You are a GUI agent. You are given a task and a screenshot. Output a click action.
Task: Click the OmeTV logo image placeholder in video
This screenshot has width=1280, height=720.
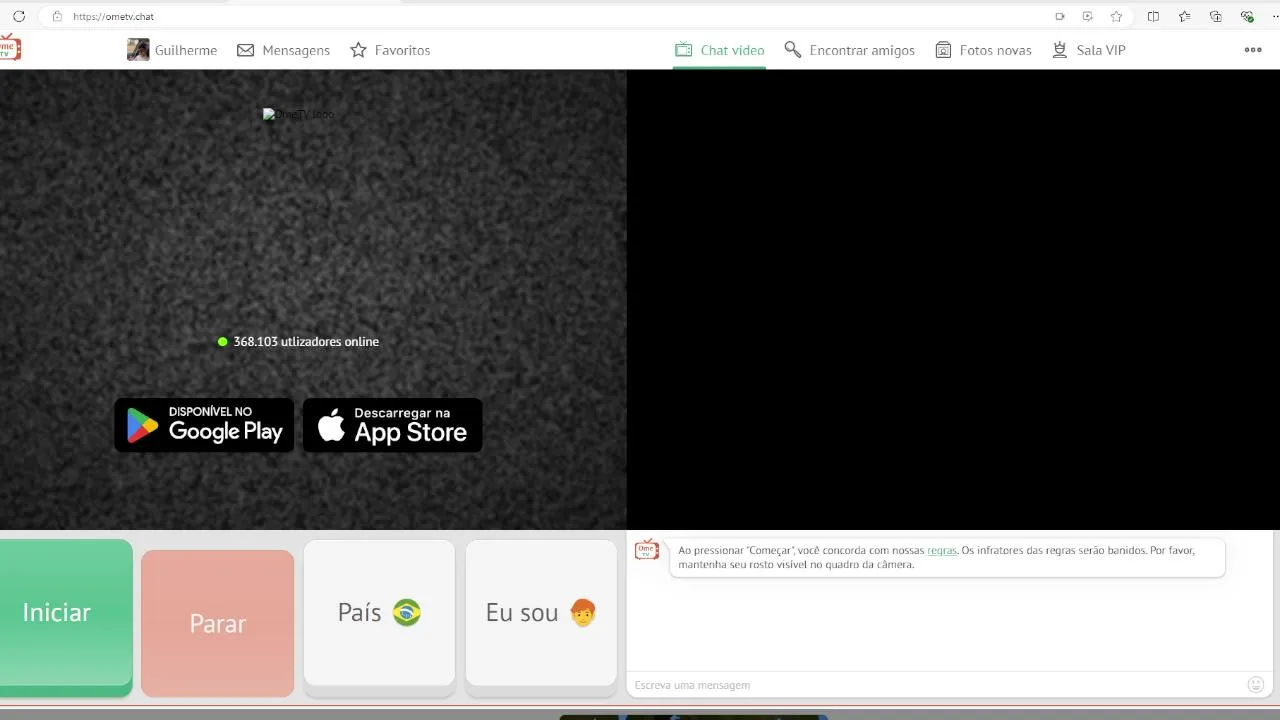(298, 114)
